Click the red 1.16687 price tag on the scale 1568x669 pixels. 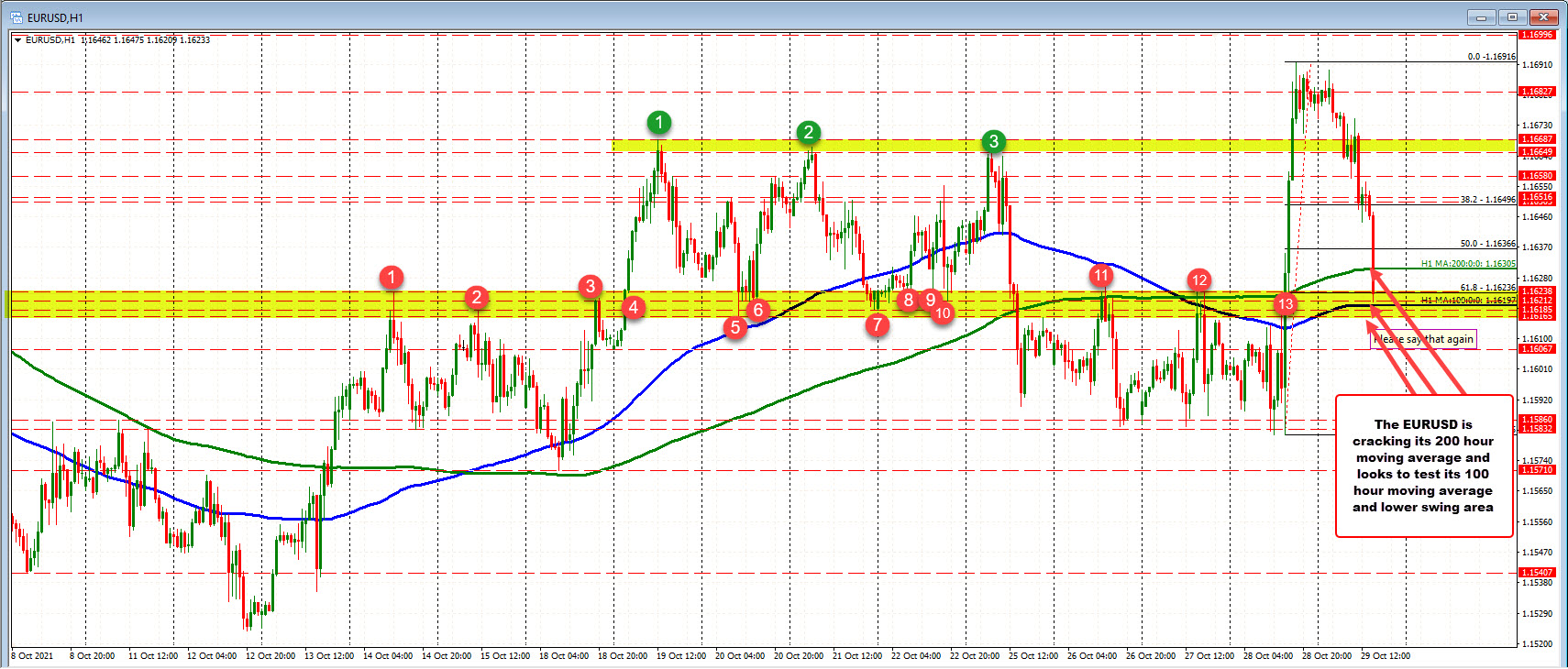(1538, 139)
